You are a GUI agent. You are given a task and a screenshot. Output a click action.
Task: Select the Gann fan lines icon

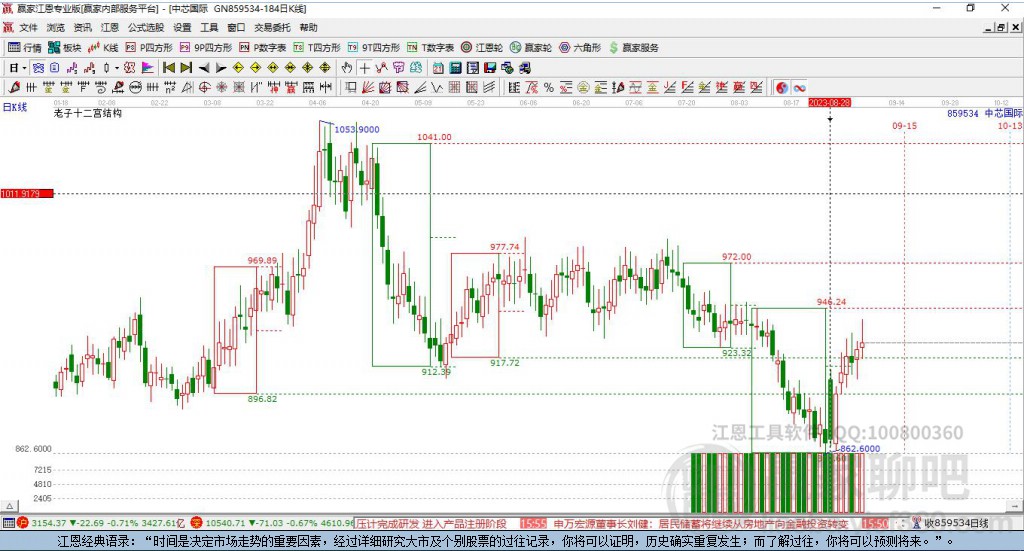tap(368, 87)
